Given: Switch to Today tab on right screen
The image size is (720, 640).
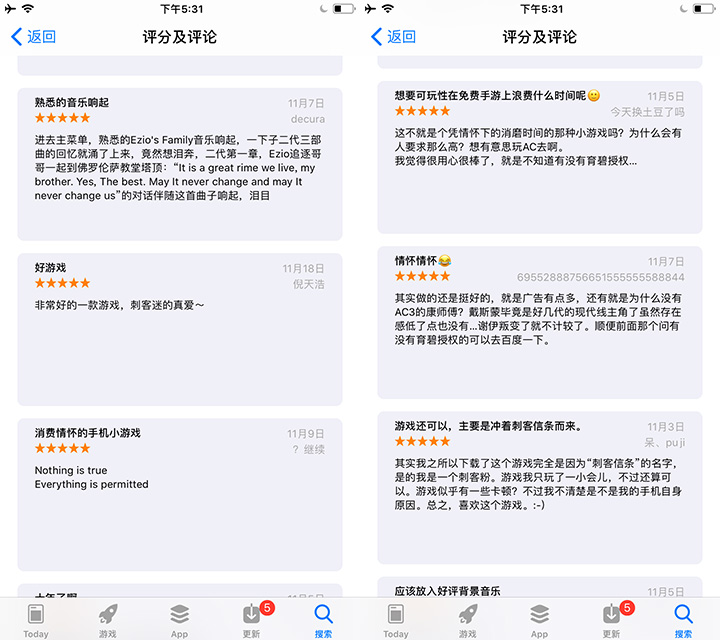Looking at the screenshot, I should 396,620.
